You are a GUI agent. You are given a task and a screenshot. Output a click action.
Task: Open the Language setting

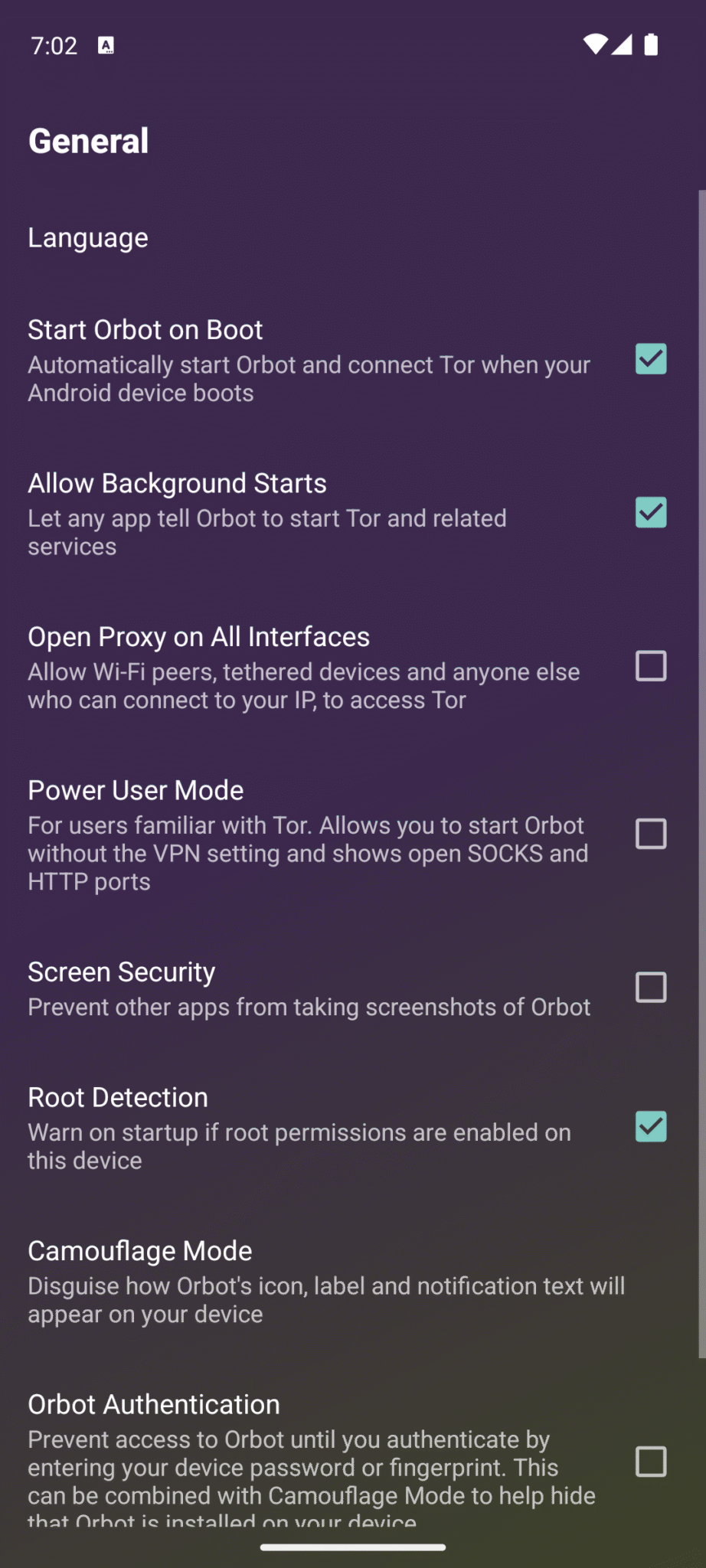87,237
